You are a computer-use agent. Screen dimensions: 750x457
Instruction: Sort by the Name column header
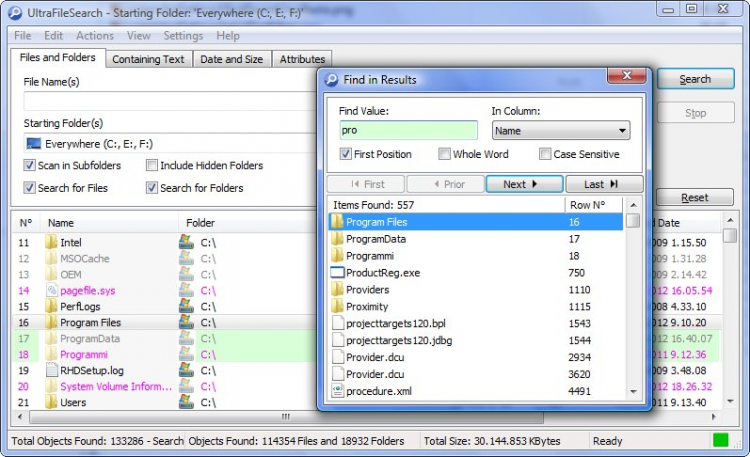click(x=111, y=223)
